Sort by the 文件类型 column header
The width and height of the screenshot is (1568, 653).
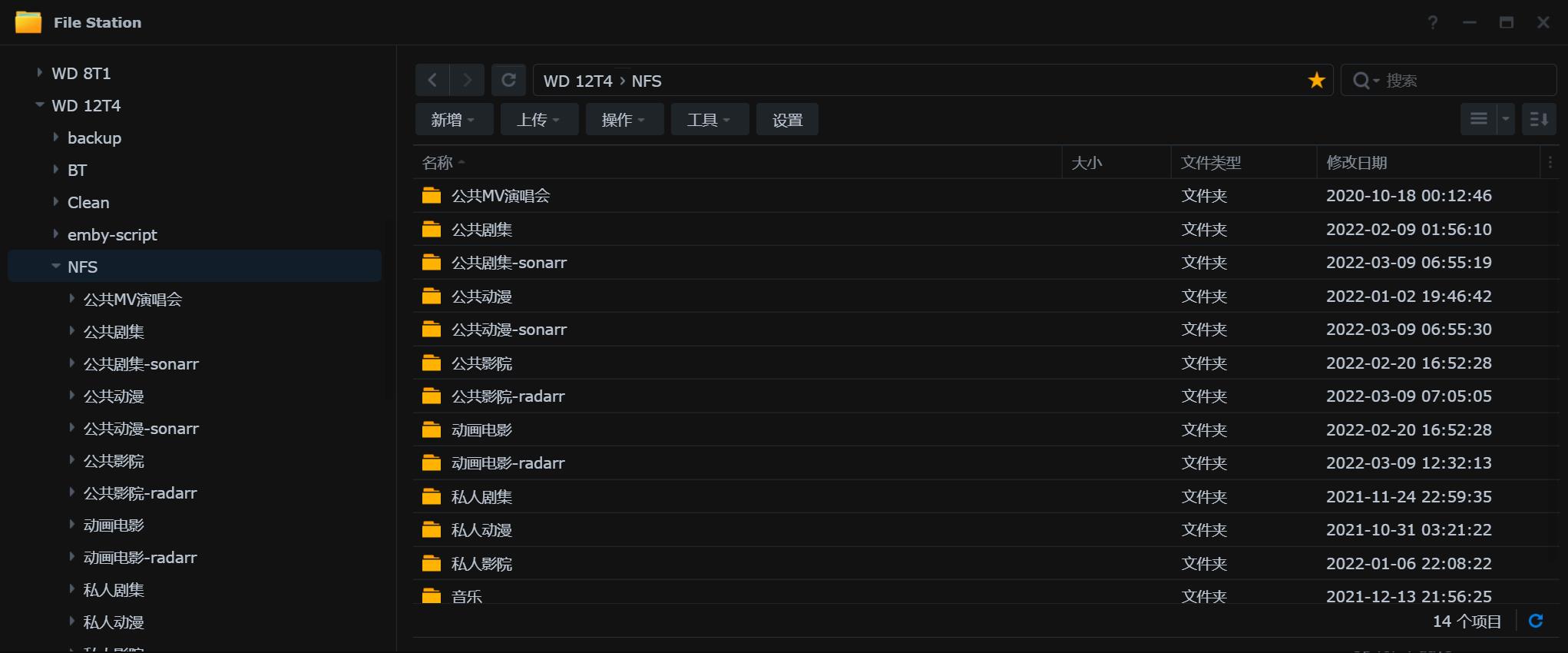pyautogui.click(x=1244, y=162)
